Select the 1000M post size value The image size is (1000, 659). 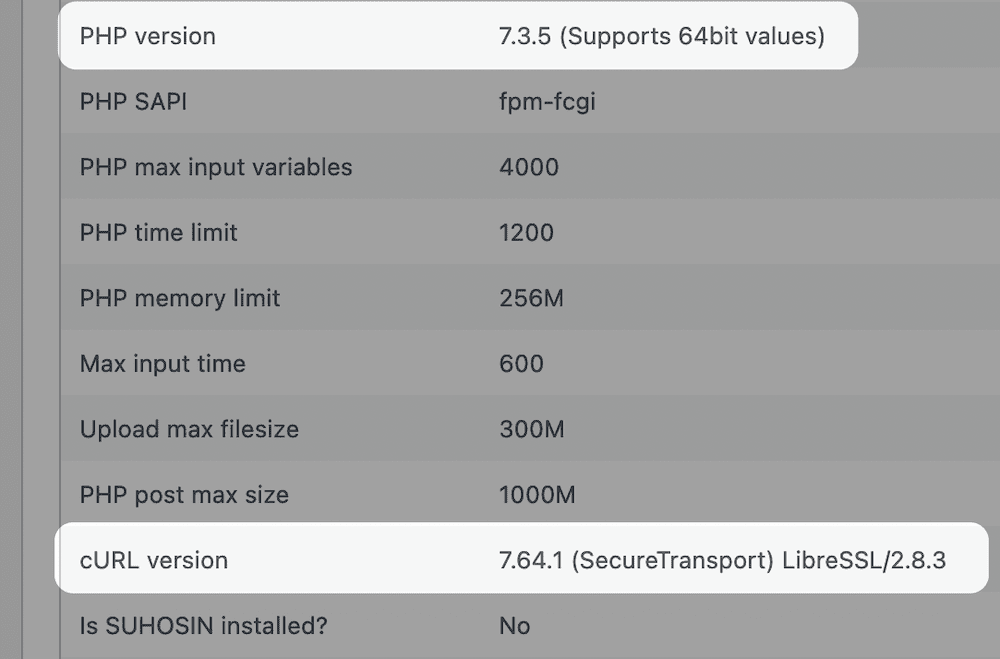point(537,495)
